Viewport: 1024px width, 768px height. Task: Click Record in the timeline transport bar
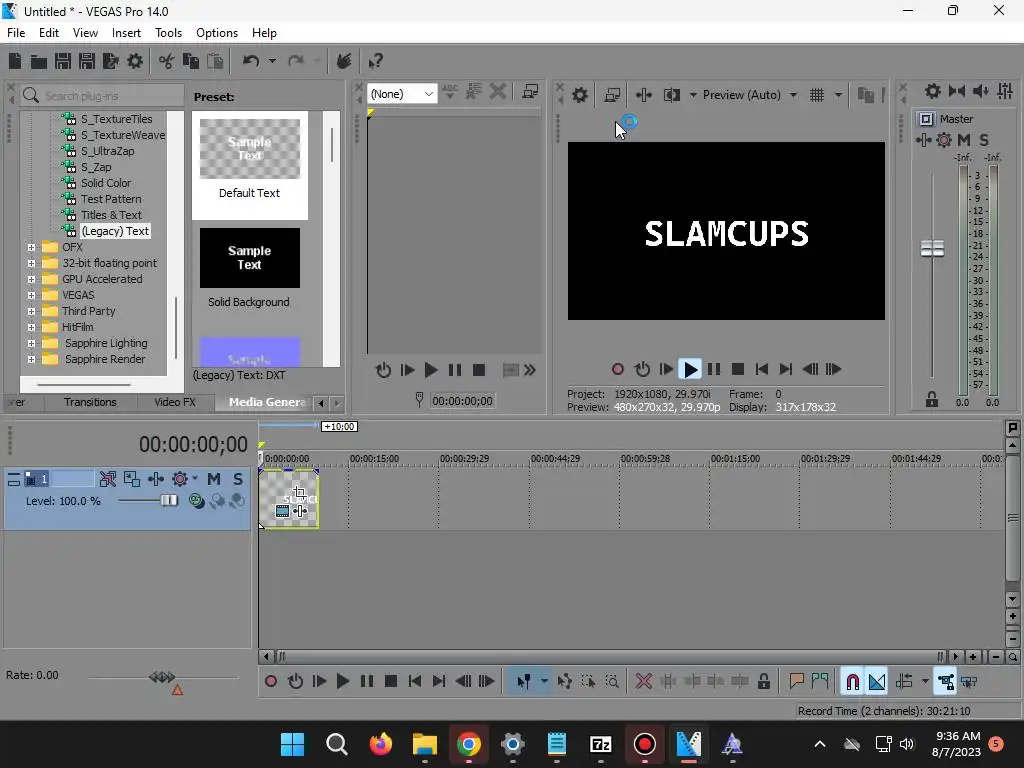pos(270,682)
